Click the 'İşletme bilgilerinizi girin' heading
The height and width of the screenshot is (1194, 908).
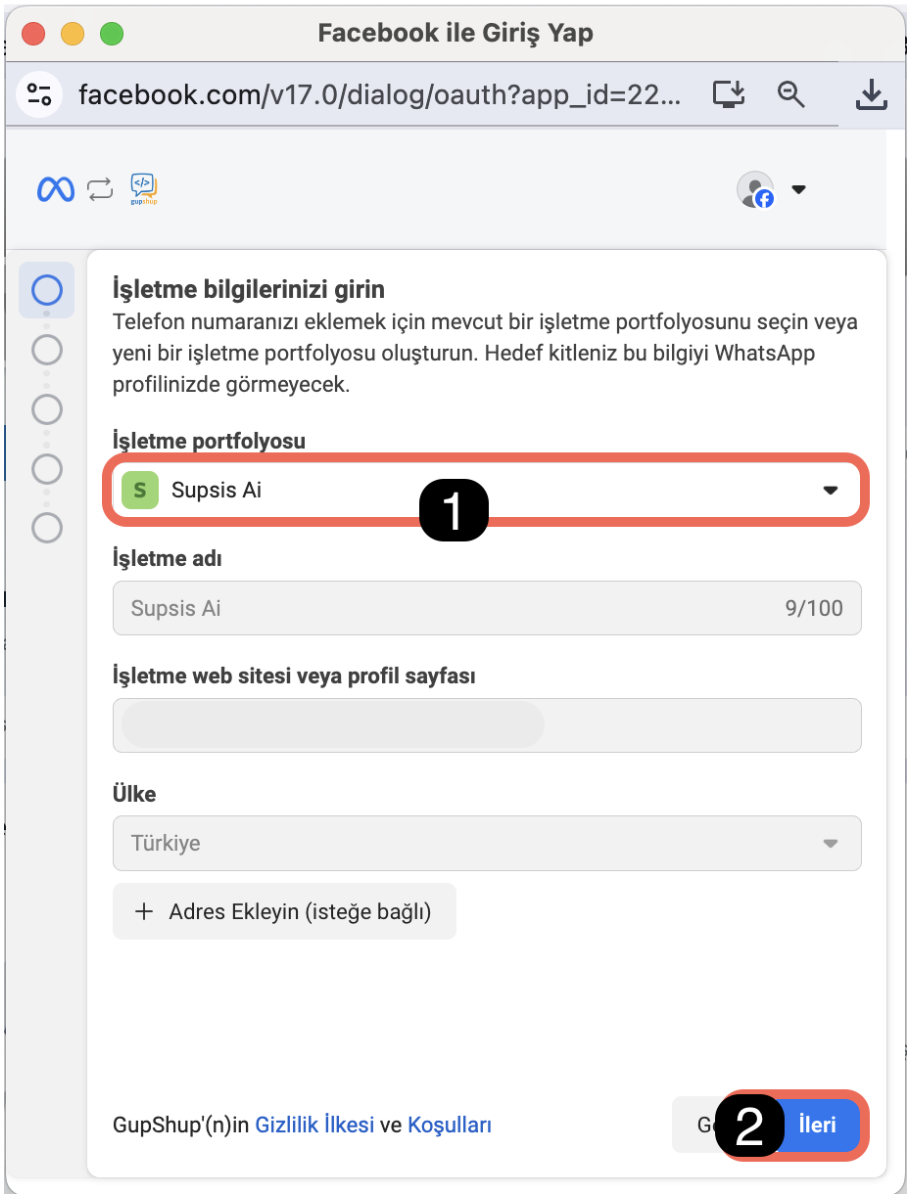coord(248,289)
